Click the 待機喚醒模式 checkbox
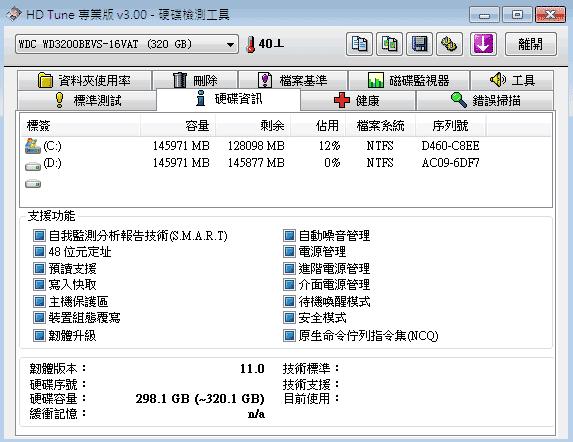 click(289, 301)
